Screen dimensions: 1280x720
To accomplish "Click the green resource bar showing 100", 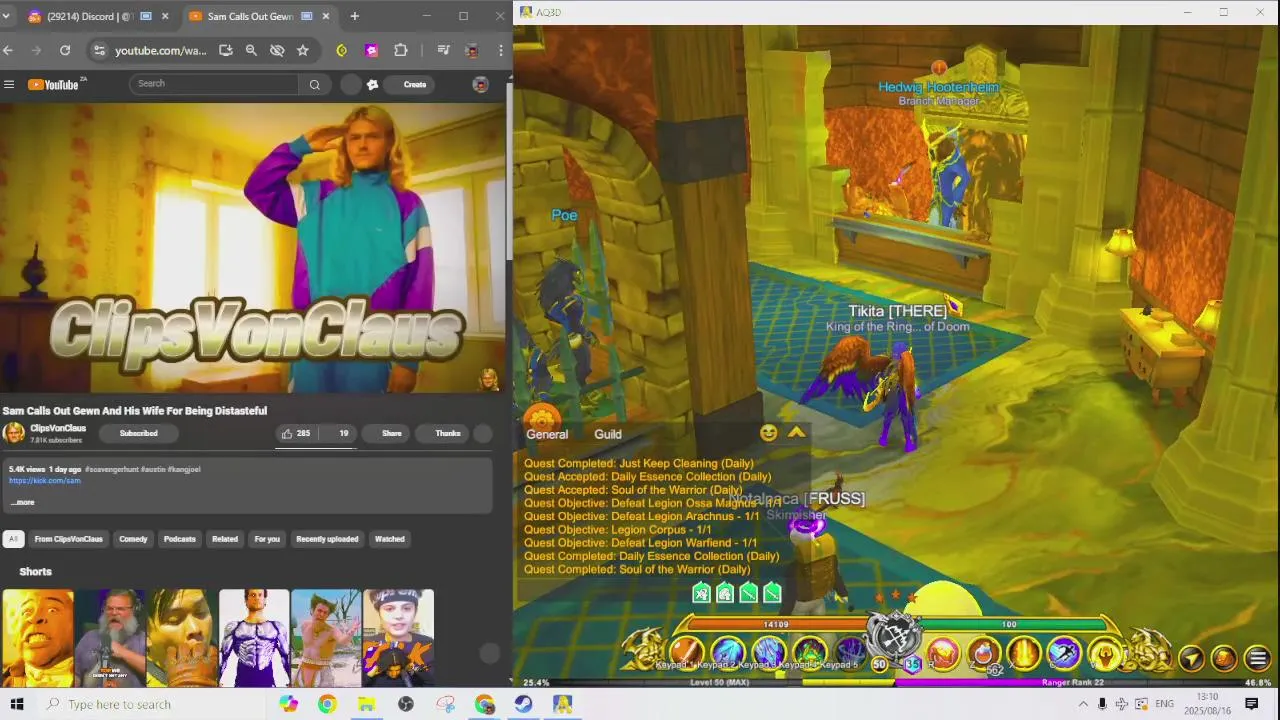I will (x=1010, y=624).
